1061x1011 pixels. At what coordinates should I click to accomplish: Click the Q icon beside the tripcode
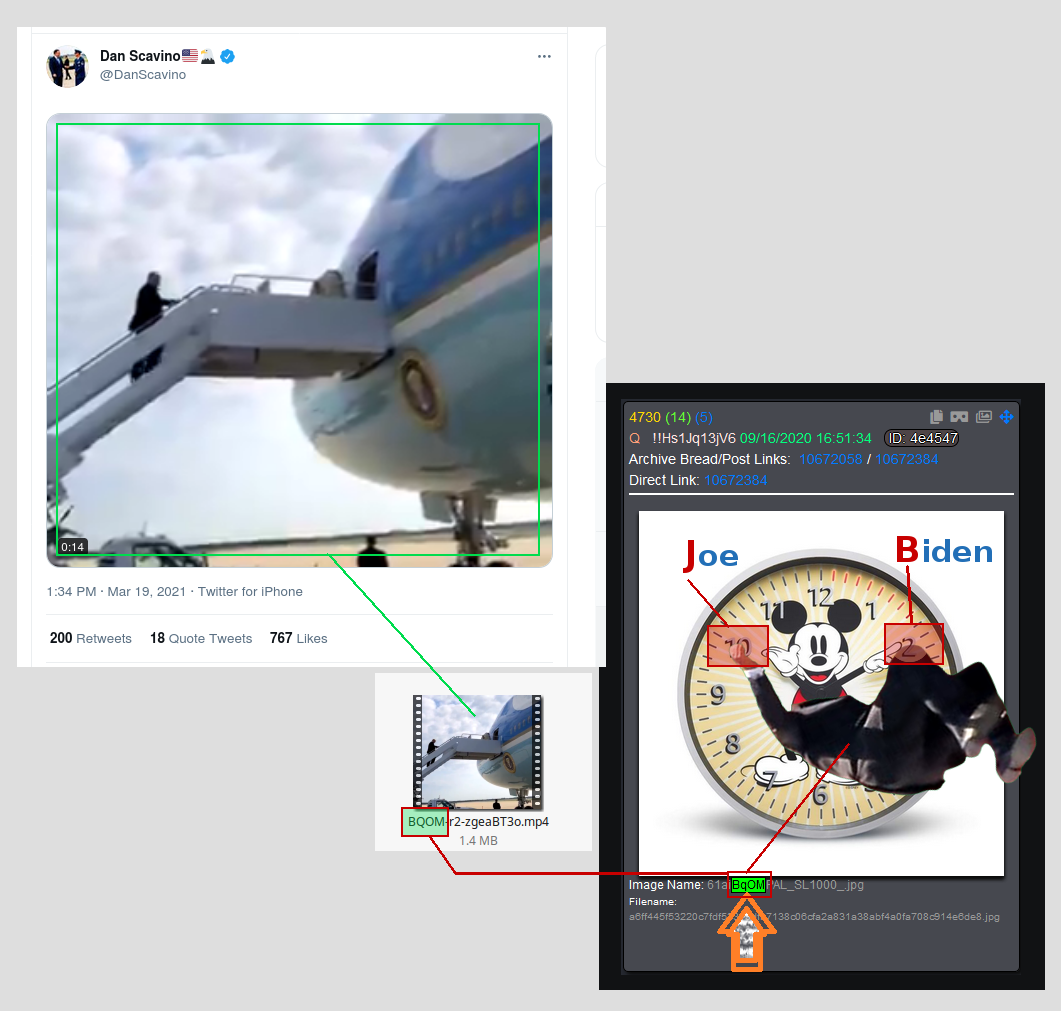(635, 439)
